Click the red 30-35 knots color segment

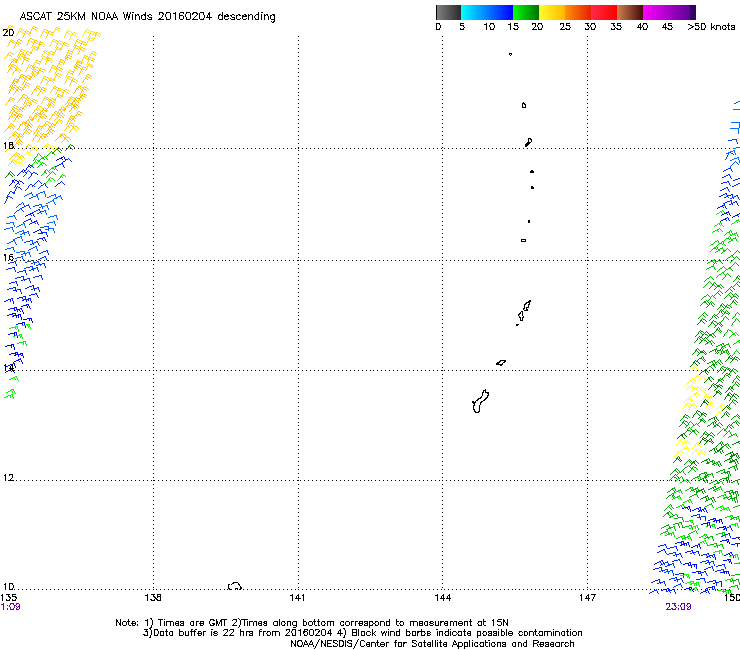(604, 12)
